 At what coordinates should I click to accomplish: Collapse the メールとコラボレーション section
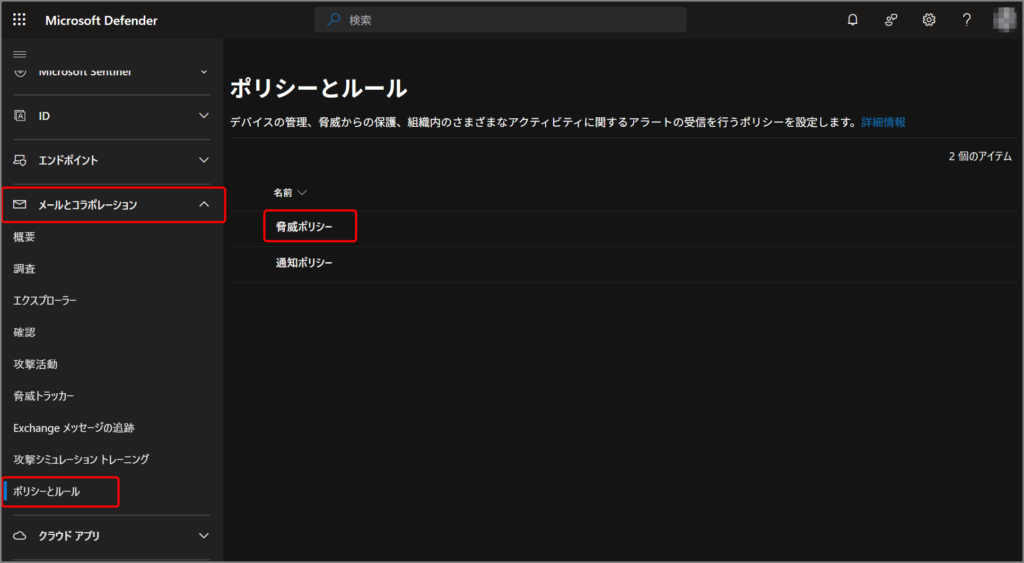point(204,205)
